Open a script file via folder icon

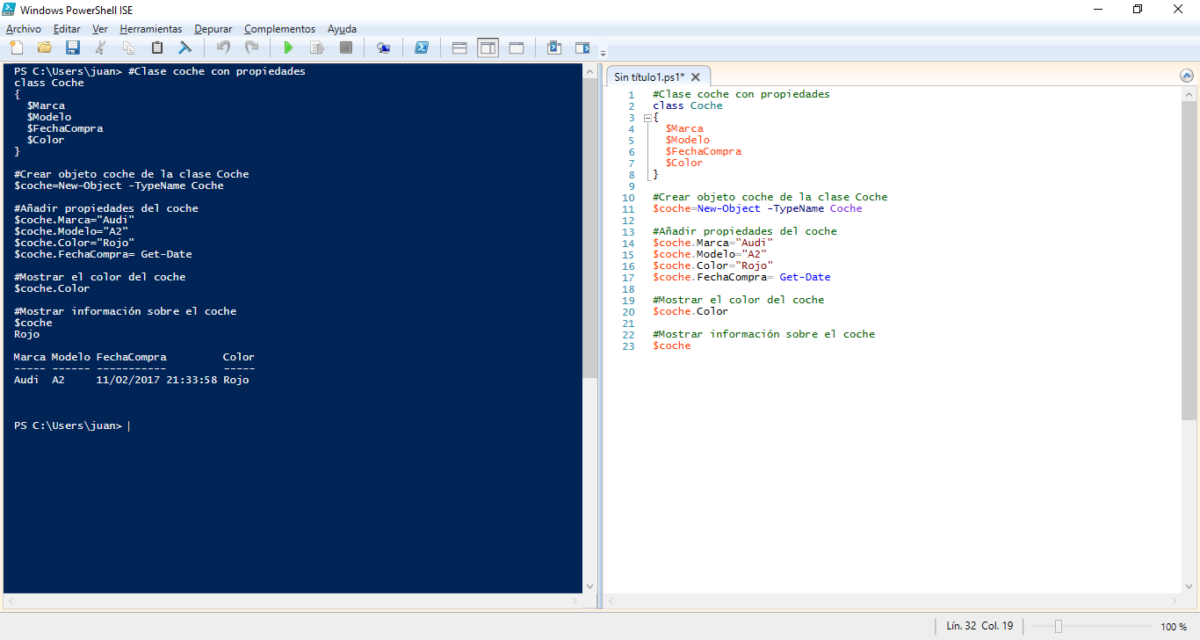tap(44, 47)
